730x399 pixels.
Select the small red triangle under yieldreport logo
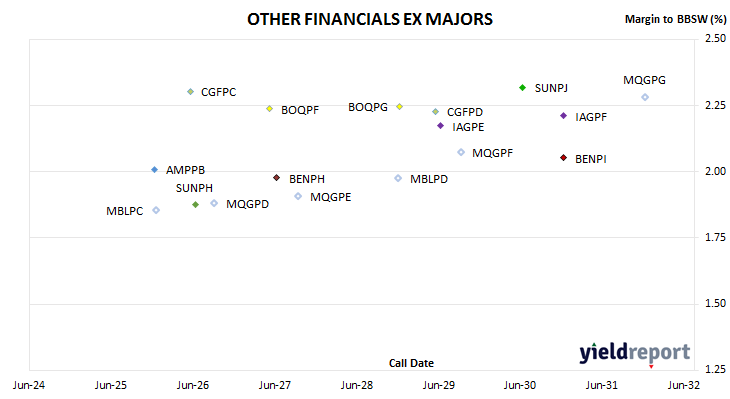tap(651, 367)
